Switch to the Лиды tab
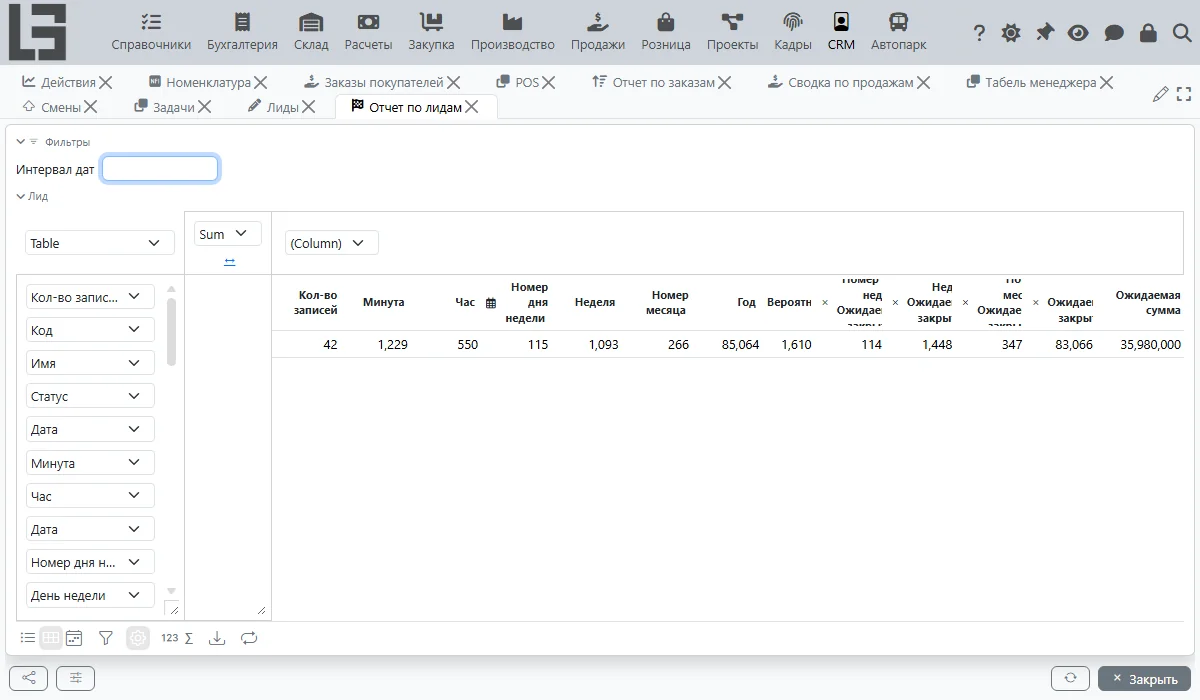The height and width of the screenshot is (700, 1200). 282,106
